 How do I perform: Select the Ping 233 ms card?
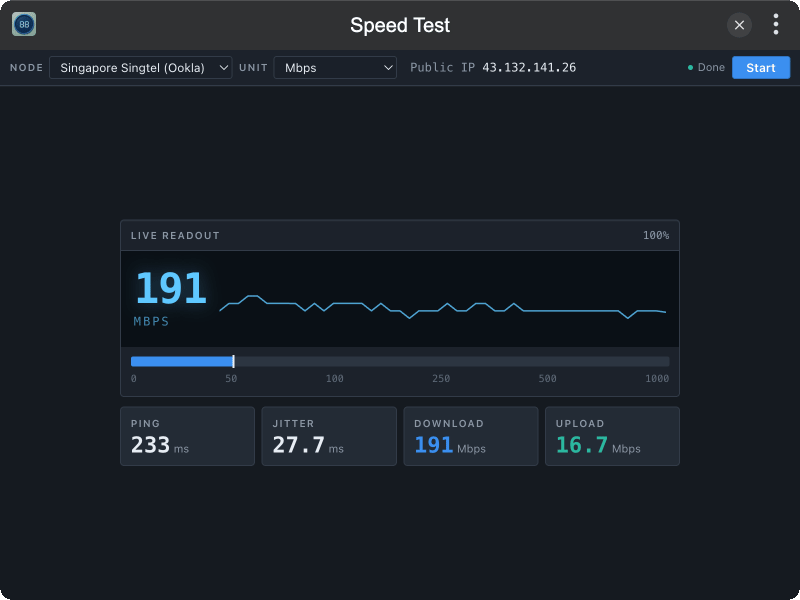pos(187,436)
